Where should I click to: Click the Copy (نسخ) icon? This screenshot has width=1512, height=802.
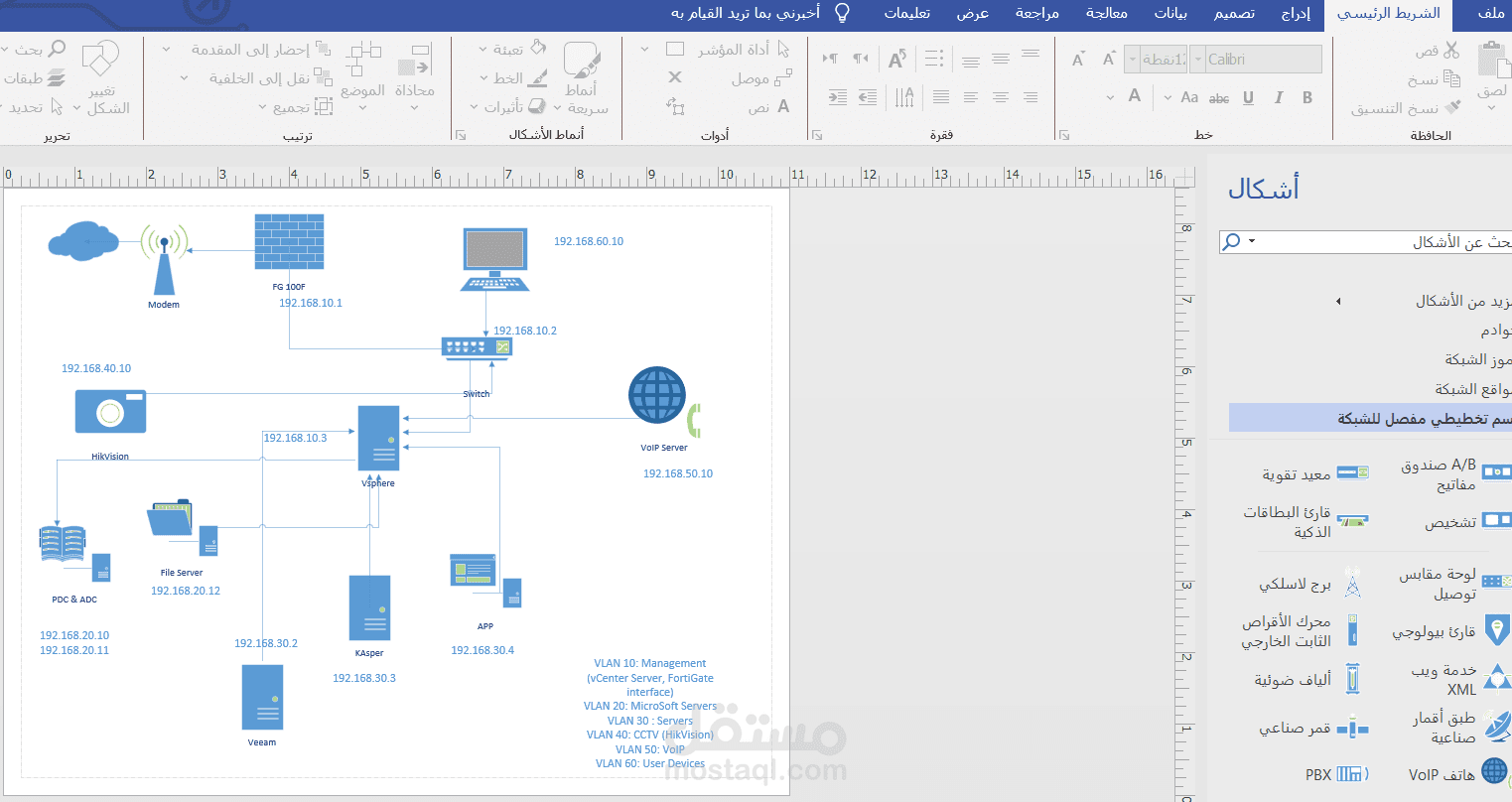[x=1451, y=78]
